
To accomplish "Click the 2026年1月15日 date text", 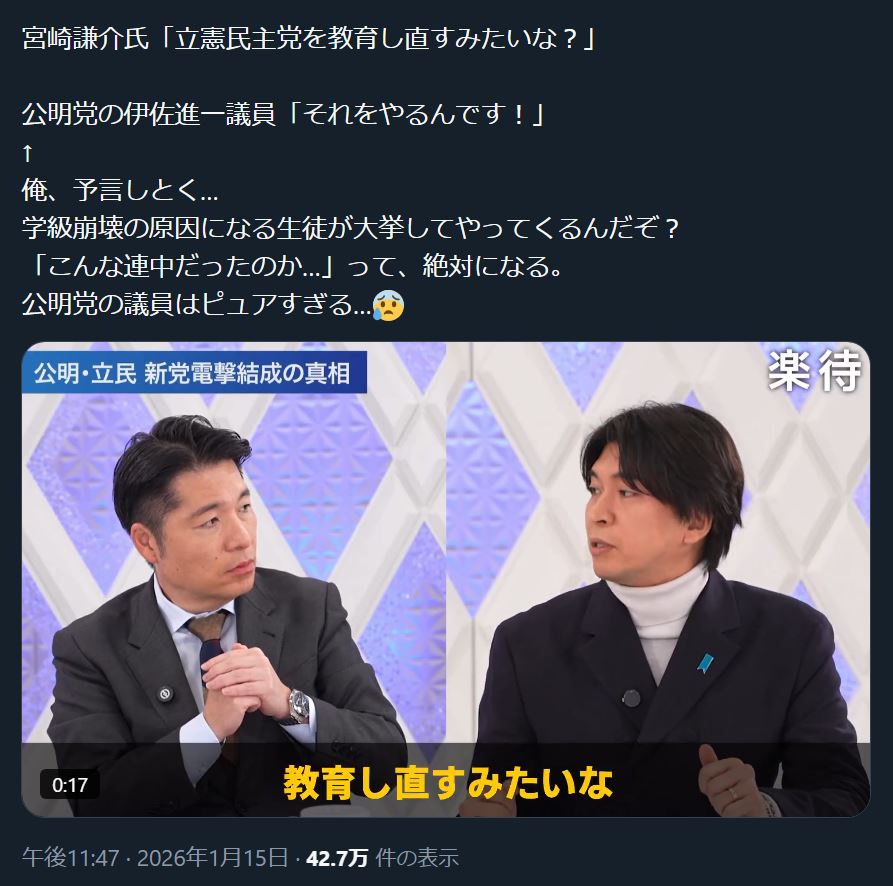I will pyautogui.click(x=212, y=857).
